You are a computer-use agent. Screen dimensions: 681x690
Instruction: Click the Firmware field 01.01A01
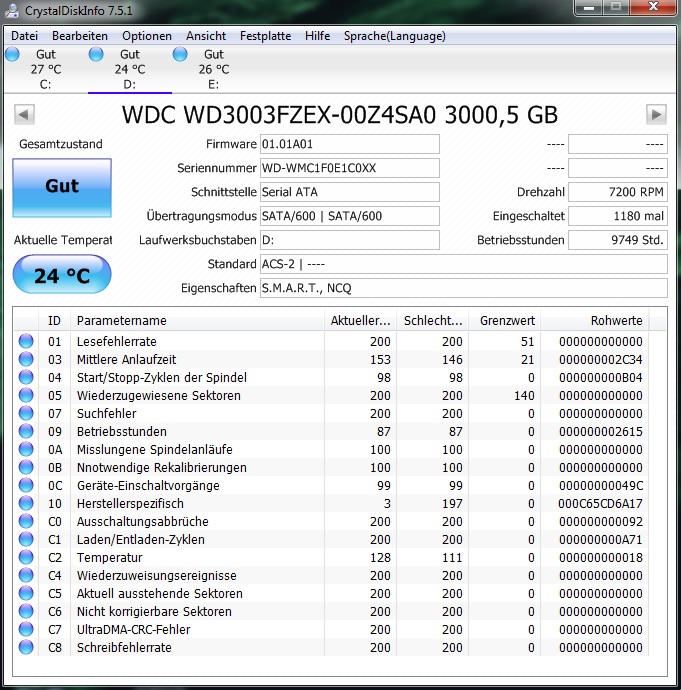[x=350, y=144]
